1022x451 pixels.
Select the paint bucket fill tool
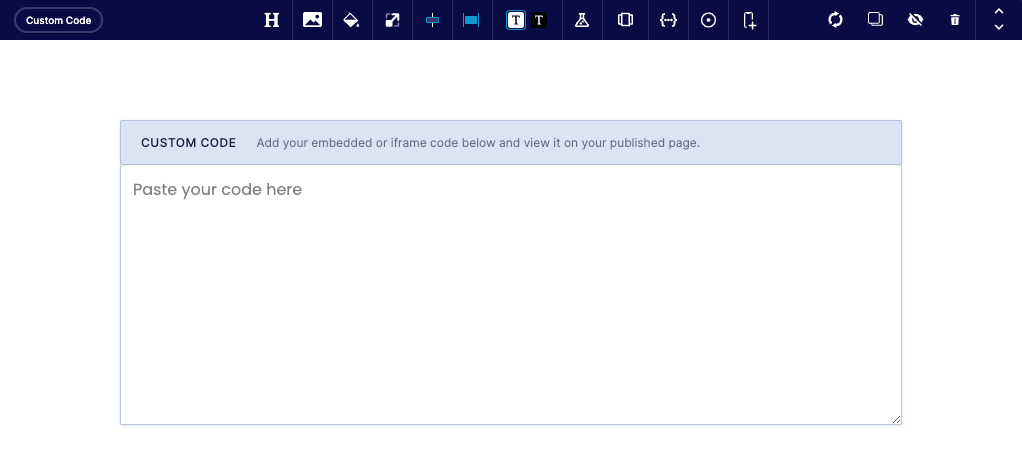point(351,20)
